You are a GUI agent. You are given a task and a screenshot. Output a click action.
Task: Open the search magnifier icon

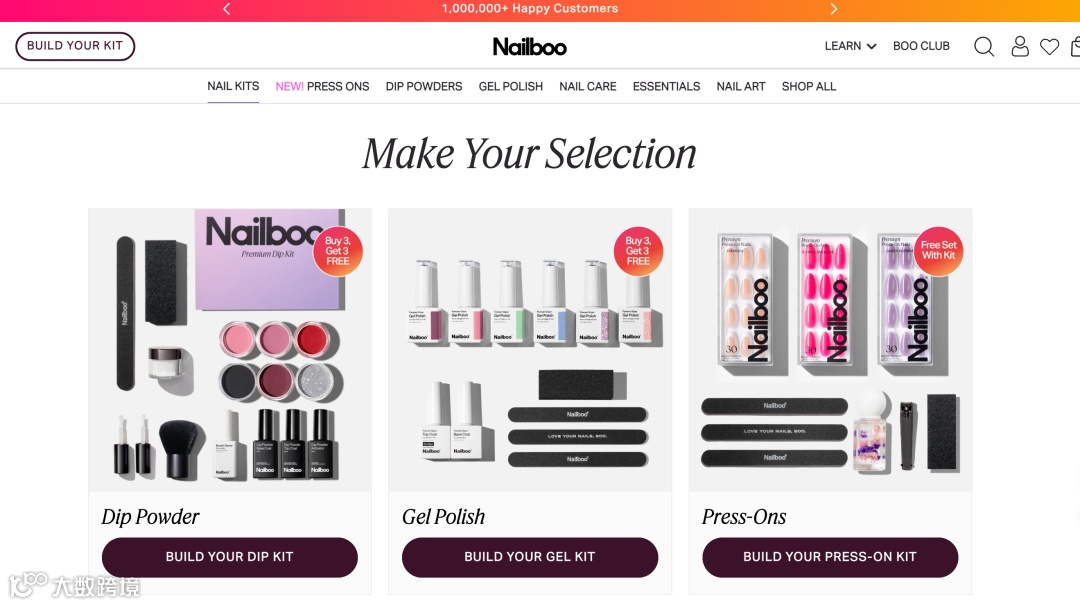point(984,47)
